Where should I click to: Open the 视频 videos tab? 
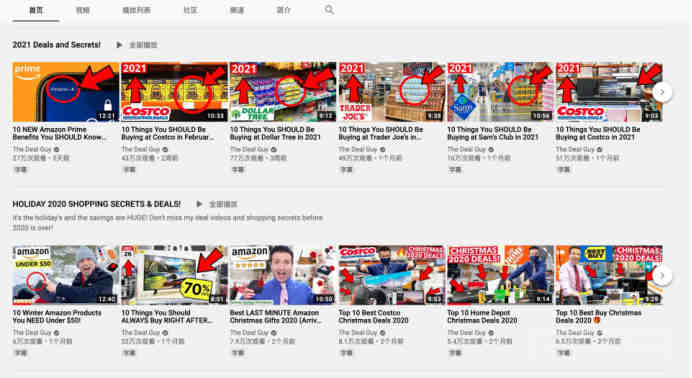pos(83,10)
